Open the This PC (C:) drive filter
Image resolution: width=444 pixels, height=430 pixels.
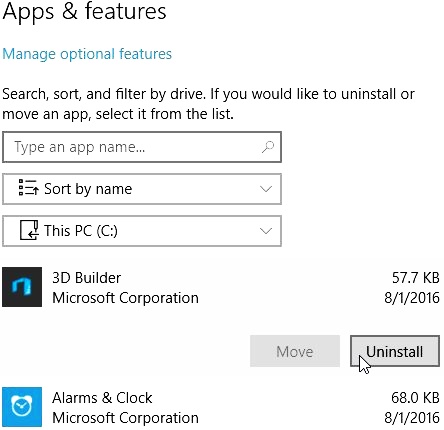(142, 231)
